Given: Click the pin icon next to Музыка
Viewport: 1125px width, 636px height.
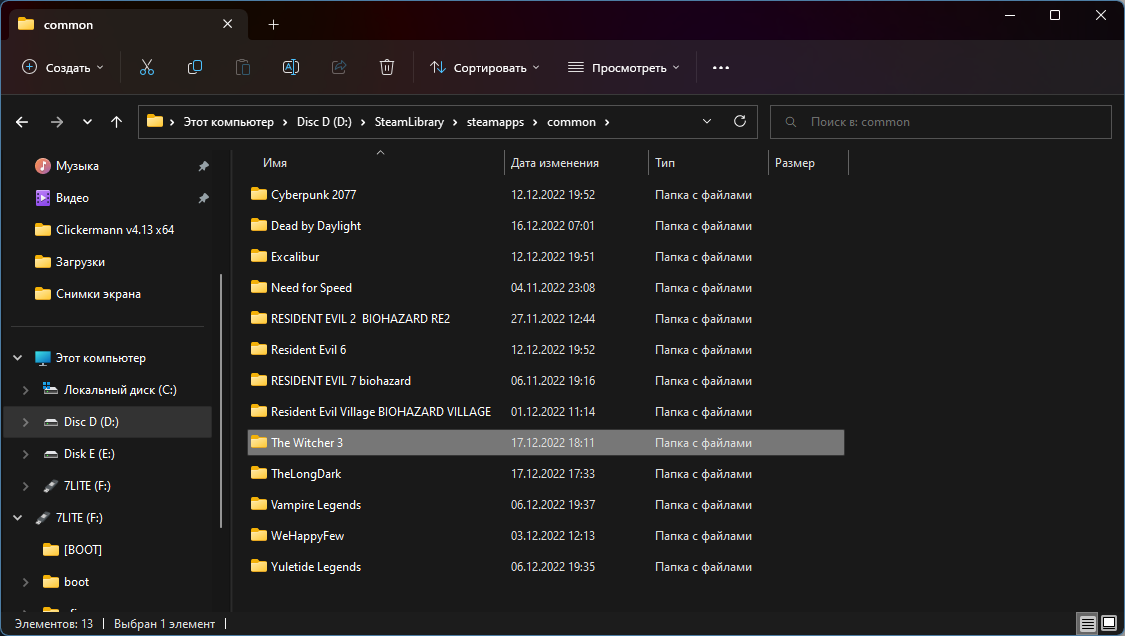Looking at the screenshot, I should [x=204, y=166].
